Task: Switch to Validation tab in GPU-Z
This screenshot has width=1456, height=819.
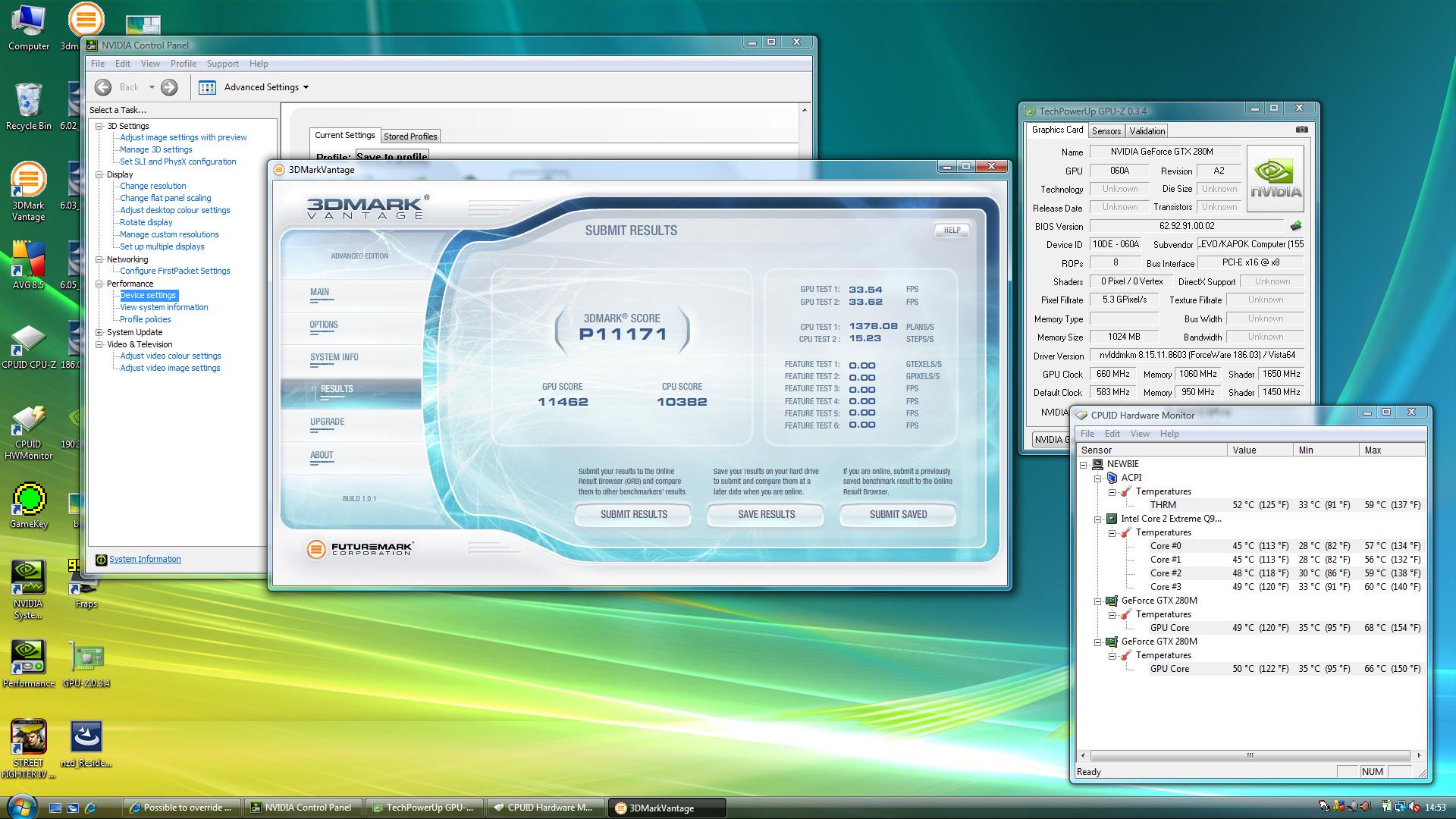Action: pos(1147,131)
